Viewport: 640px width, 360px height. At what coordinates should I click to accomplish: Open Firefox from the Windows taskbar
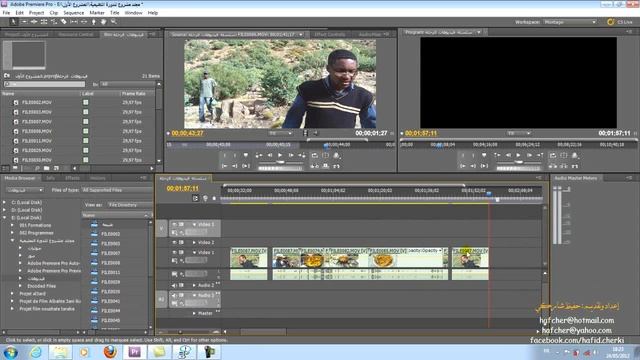(110, 351)
